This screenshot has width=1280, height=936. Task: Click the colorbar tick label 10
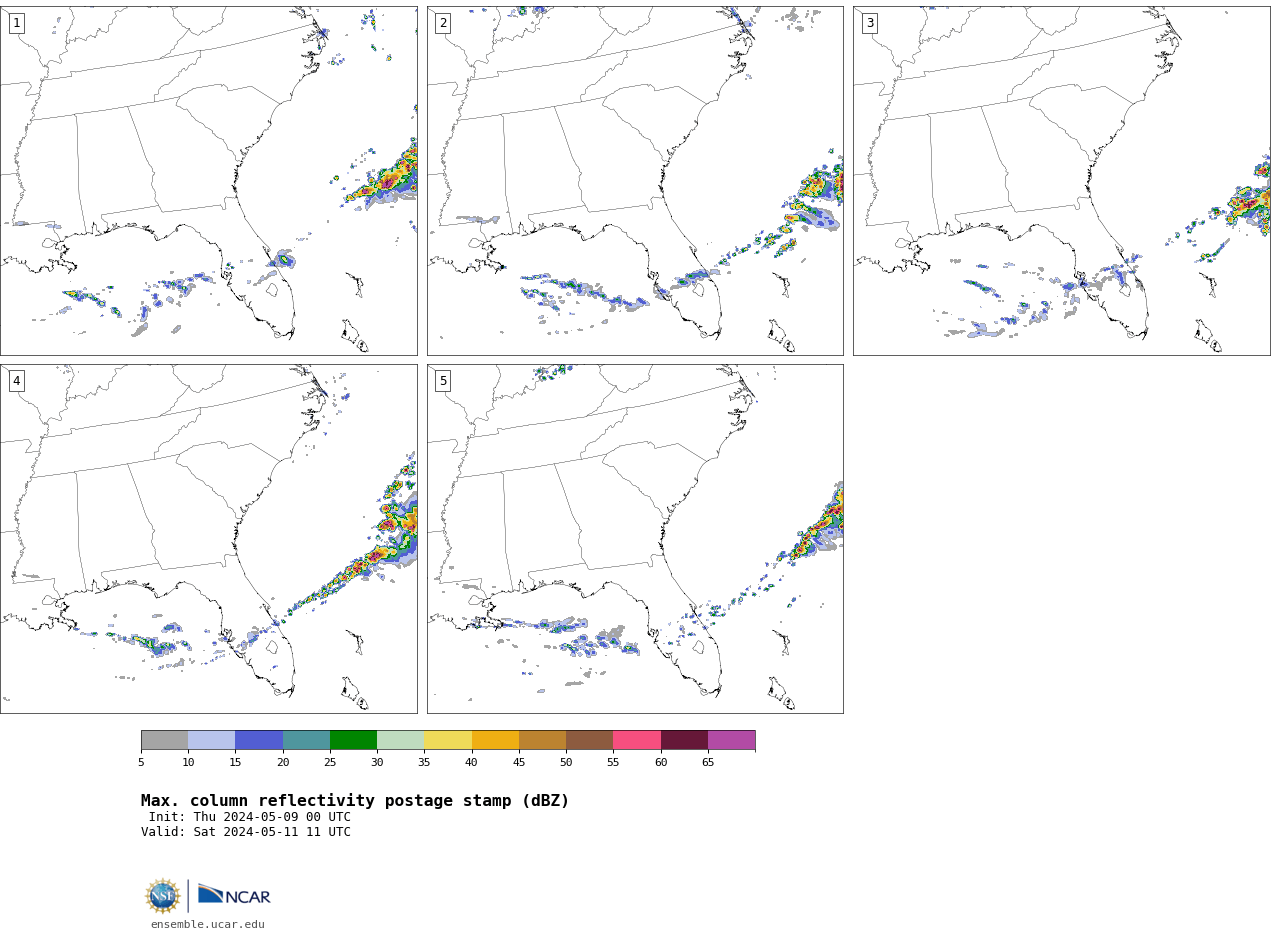pos(188,763)
